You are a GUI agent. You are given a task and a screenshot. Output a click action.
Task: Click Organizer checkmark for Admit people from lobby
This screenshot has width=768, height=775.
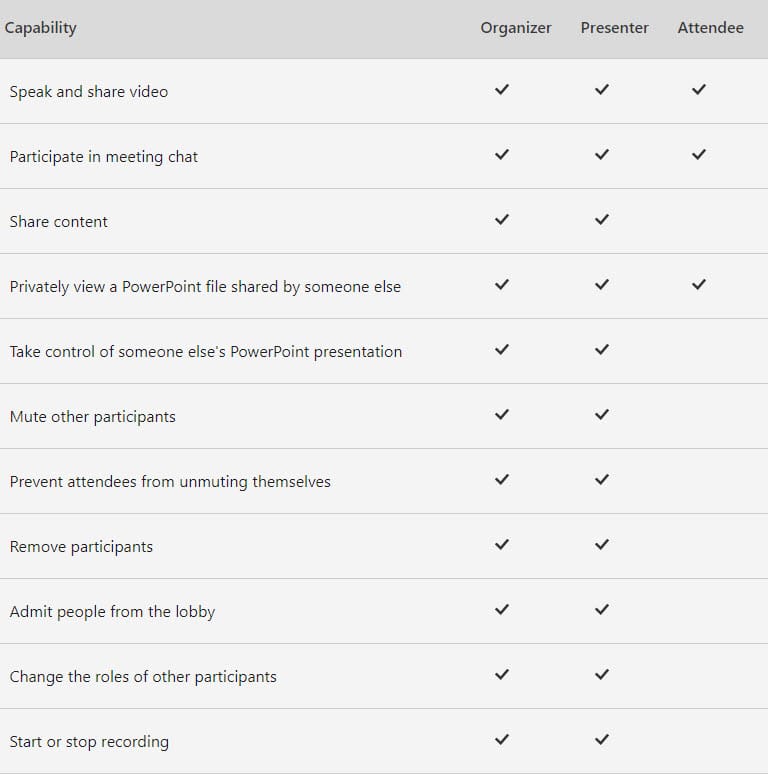tap(502, 610)
